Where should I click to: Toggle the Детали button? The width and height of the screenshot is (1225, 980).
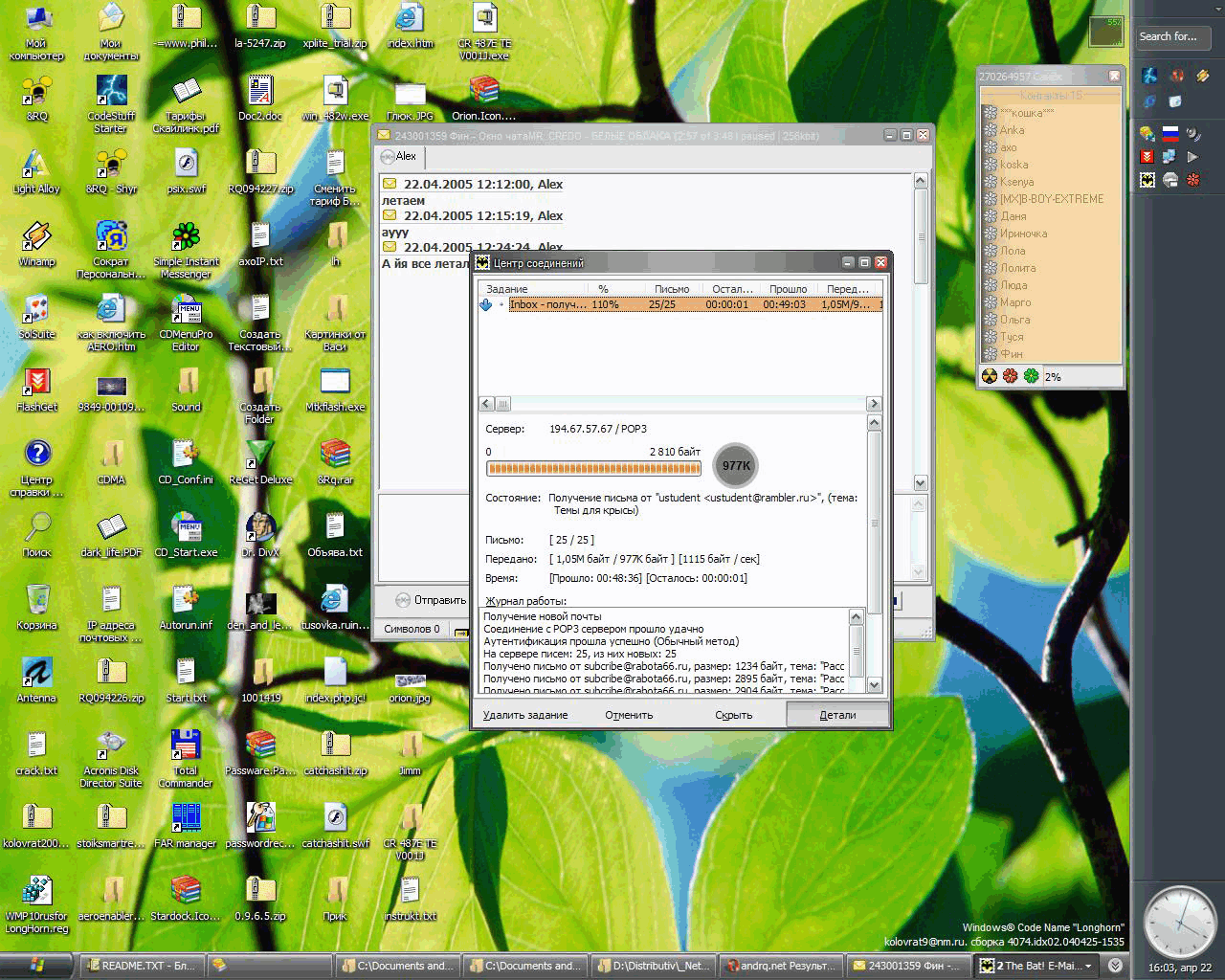pyautogui.click(x=837, y=715)
